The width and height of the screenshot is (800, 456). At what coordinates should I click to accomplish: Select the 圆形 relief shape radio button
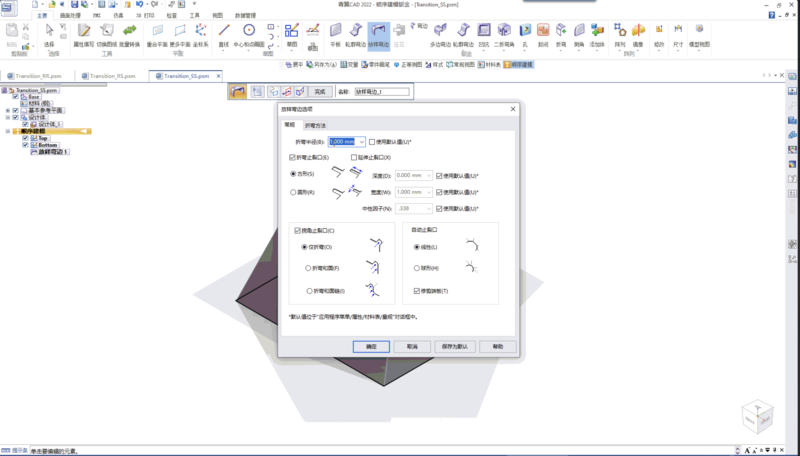point(292,191)
